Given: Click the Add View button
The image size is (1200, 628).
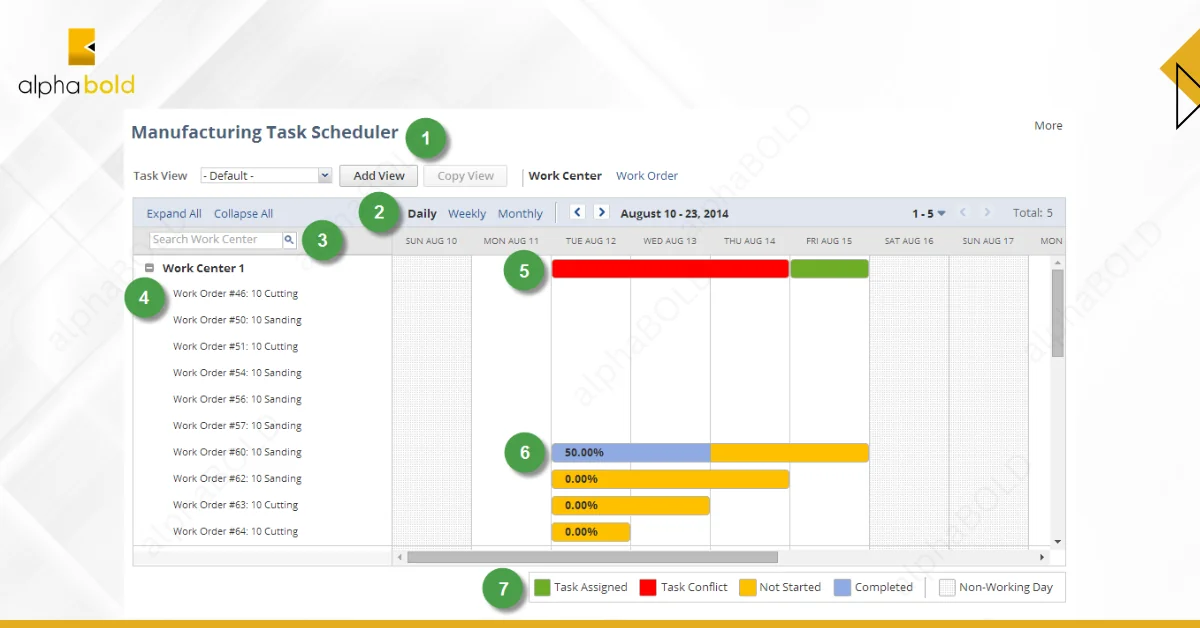Looking at the screenshot, I should (379, 176).
